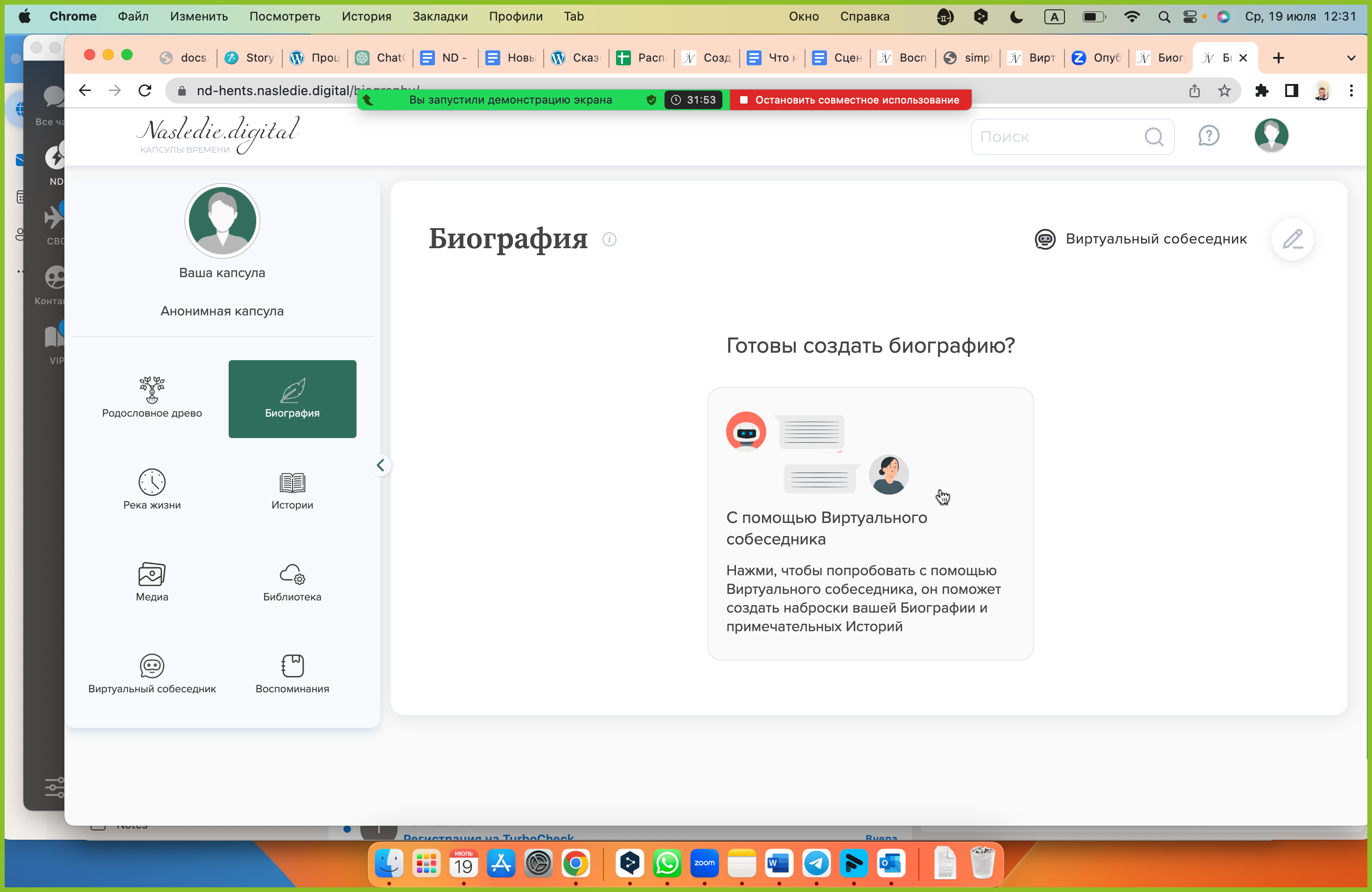Open the Chrome profile avatar
Viewport: 1372px width, 892px height.
tap(1321, 91)
